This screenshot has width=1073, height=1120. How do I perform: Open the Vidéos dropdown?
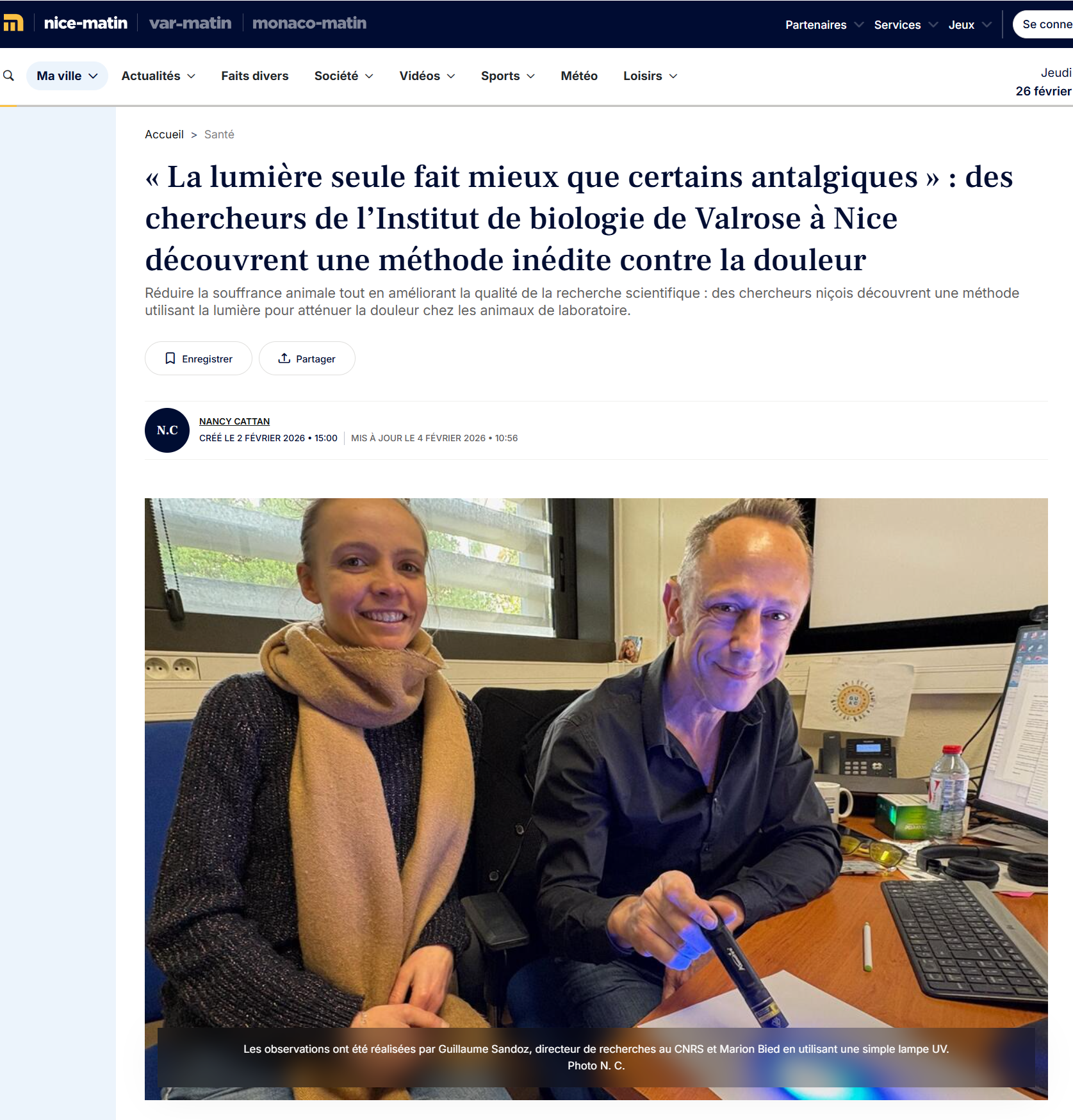coord(427,76)
